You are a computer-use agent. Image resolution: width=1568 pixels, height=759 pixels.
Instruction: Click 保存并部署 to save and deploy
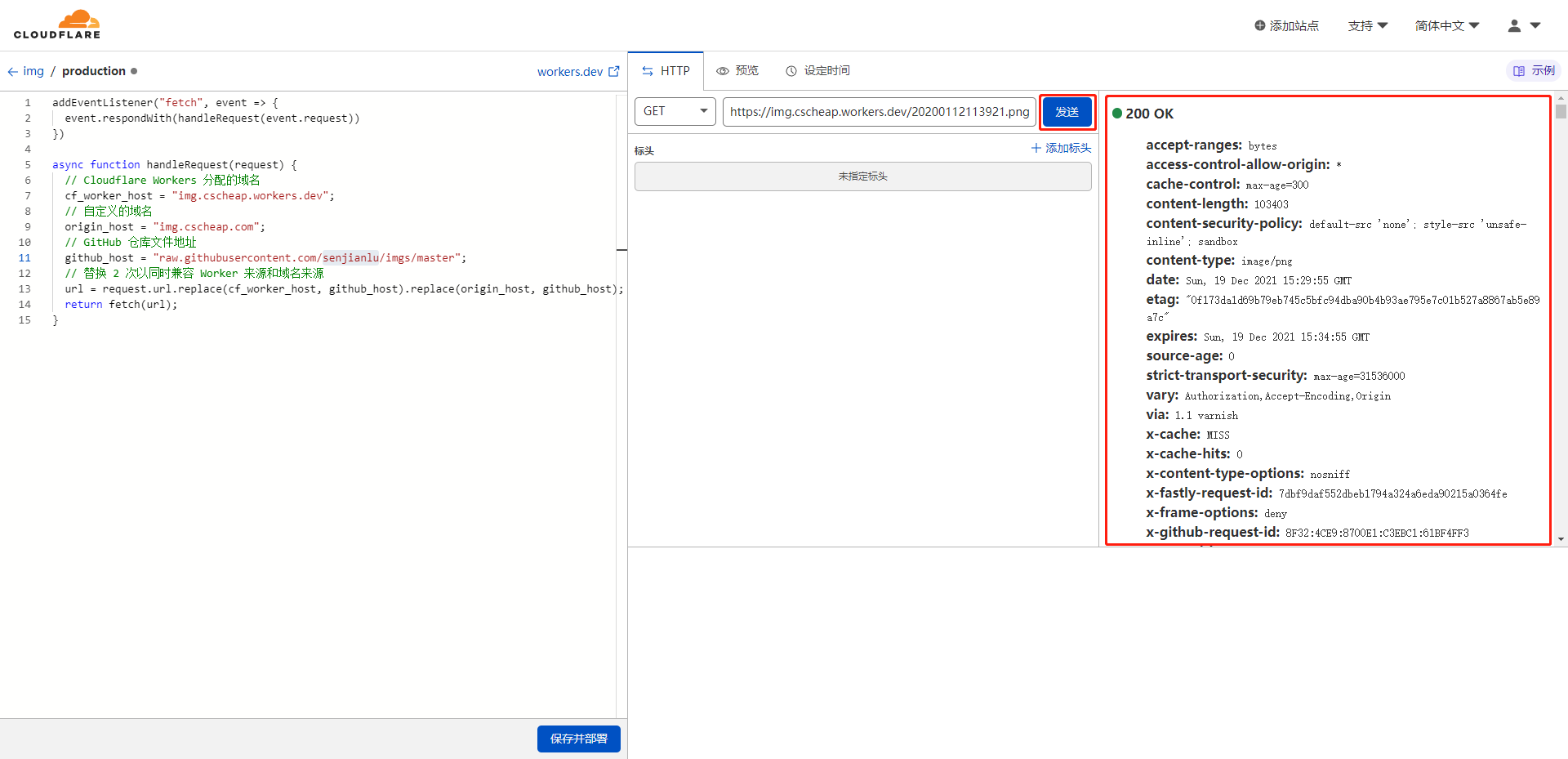[579, 739]
